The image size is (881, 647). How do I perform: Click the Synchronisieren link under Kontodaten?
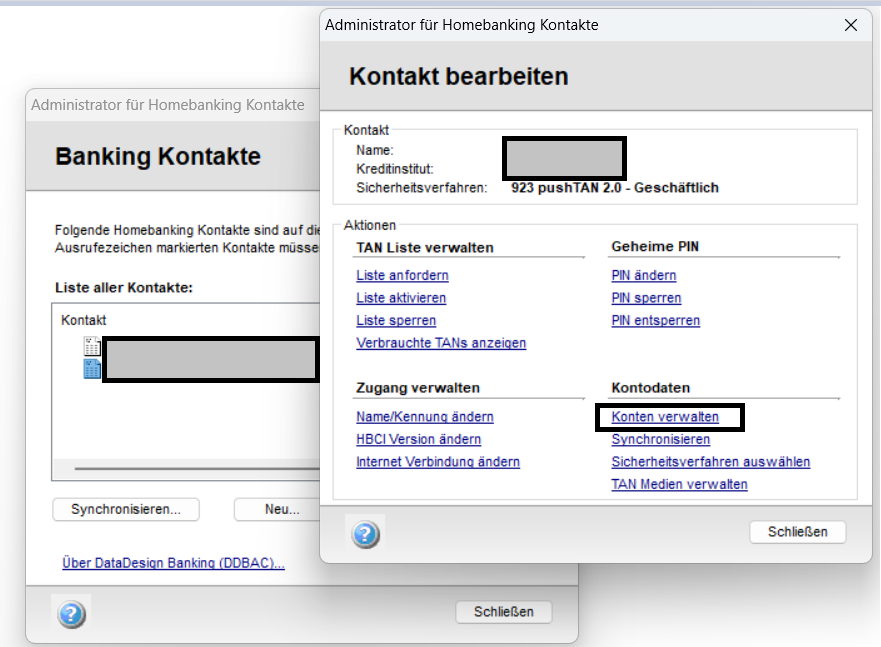point(661,439)
